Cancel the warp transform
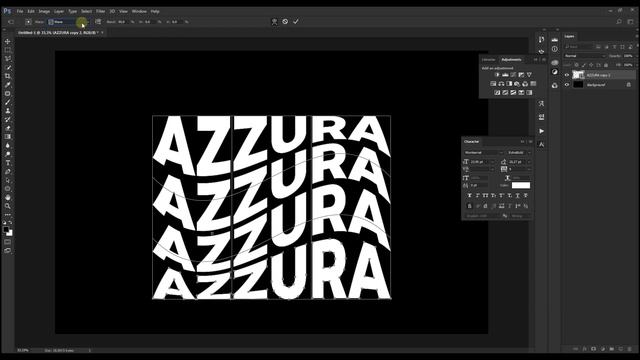 pyautogui.click(x=285, y=22)
